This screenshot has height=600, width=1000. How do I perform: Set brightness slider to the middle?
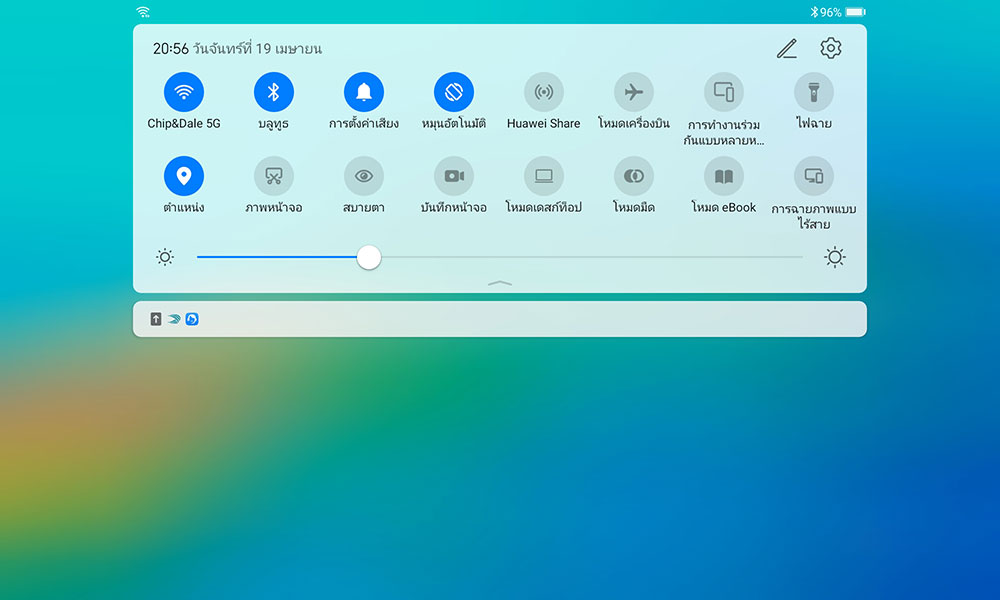click(x=500, y=257)
